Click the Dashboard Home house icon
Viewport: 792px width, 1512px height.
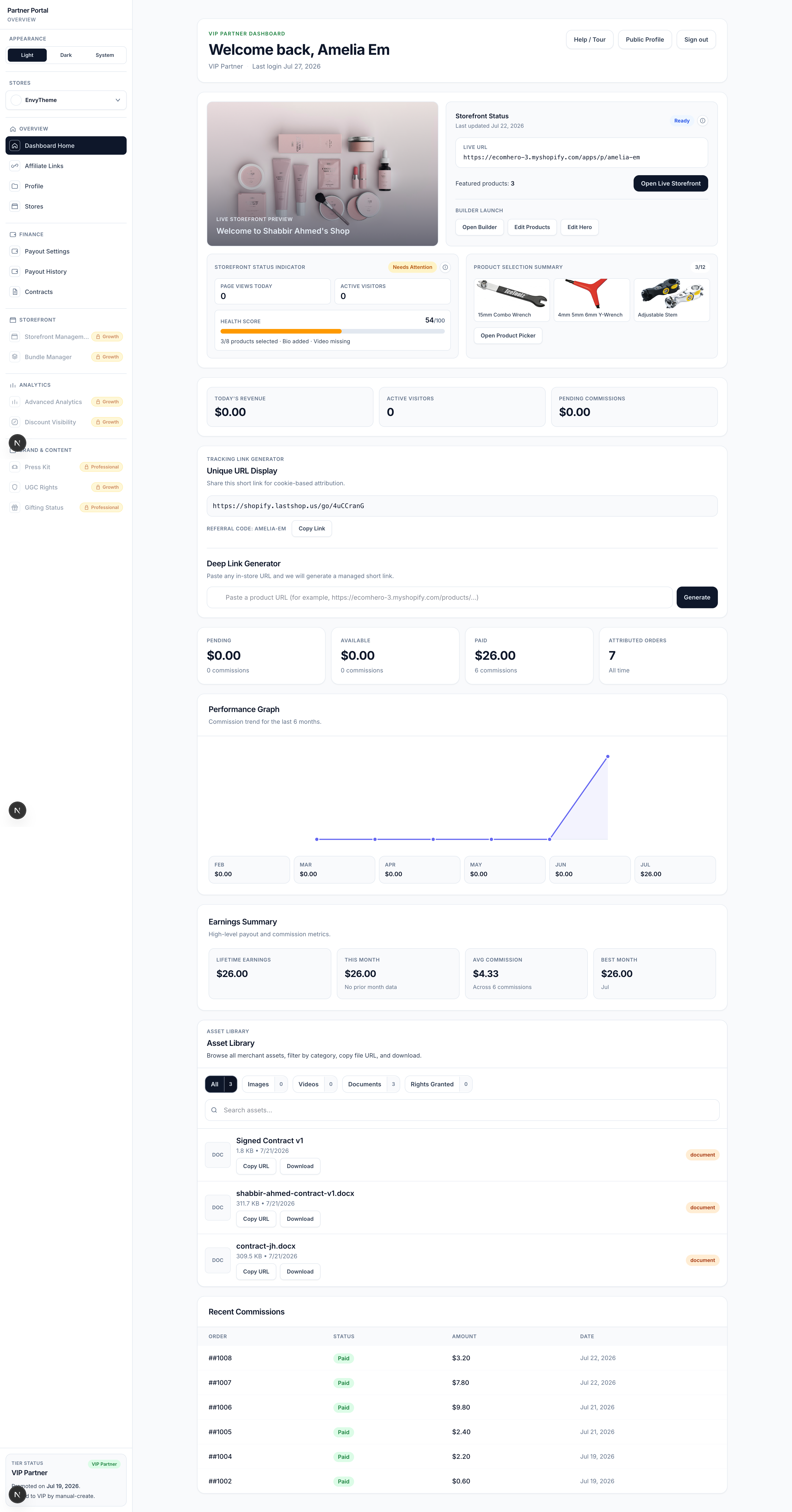click(x=15, y=145)
